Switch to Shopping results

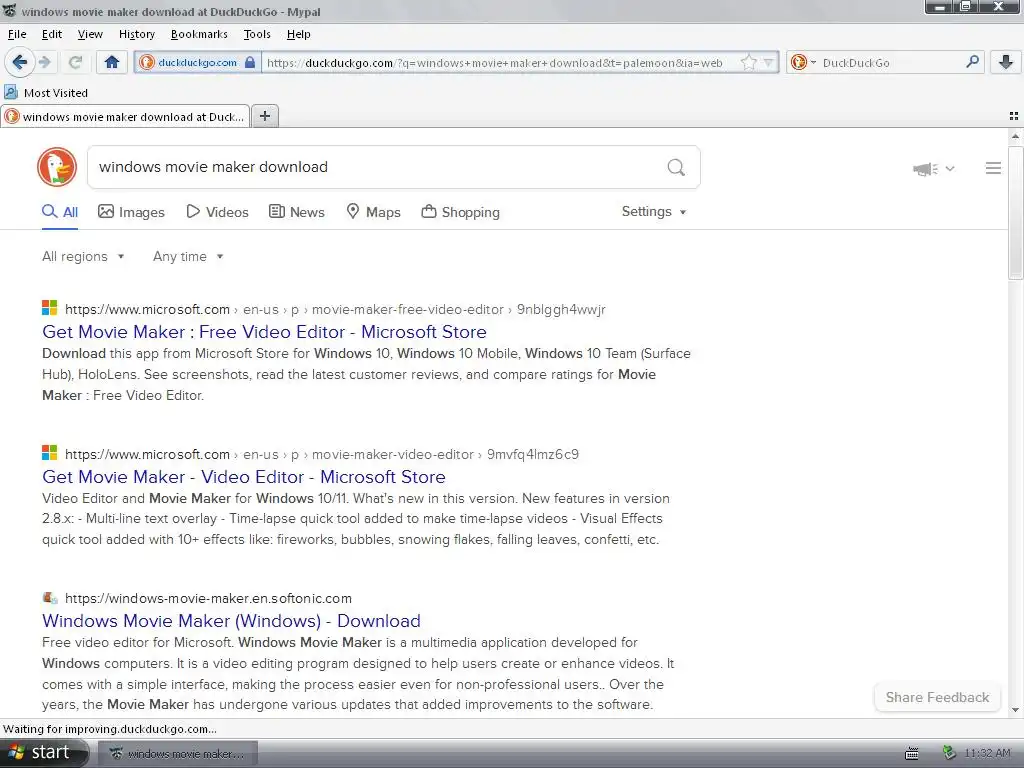[460, 212]
